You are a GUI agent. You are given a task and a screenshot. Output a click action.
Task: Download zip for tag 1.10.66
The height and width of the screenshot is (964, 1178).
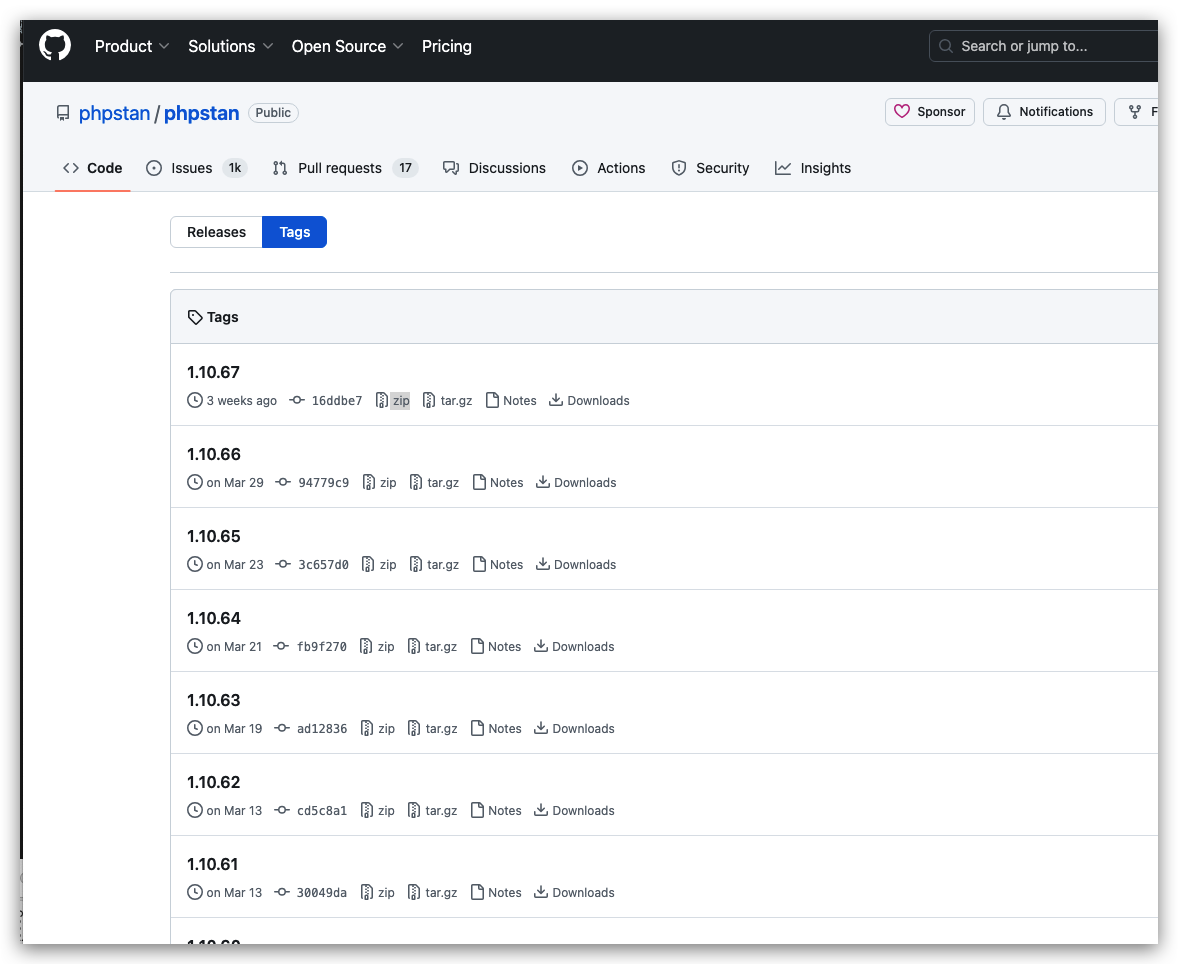[379, 482]
